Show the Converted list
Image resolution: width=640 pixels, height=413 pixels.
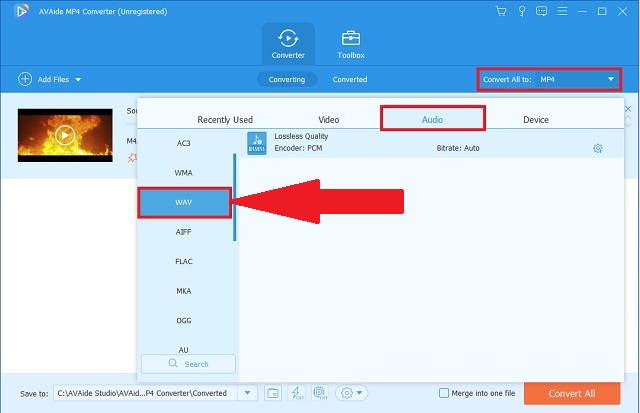(x=350, y=79)
